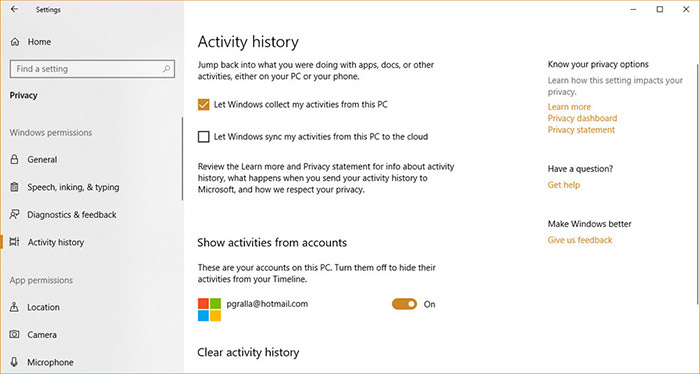Open the Privacy dashboard link

click(582, 118)
